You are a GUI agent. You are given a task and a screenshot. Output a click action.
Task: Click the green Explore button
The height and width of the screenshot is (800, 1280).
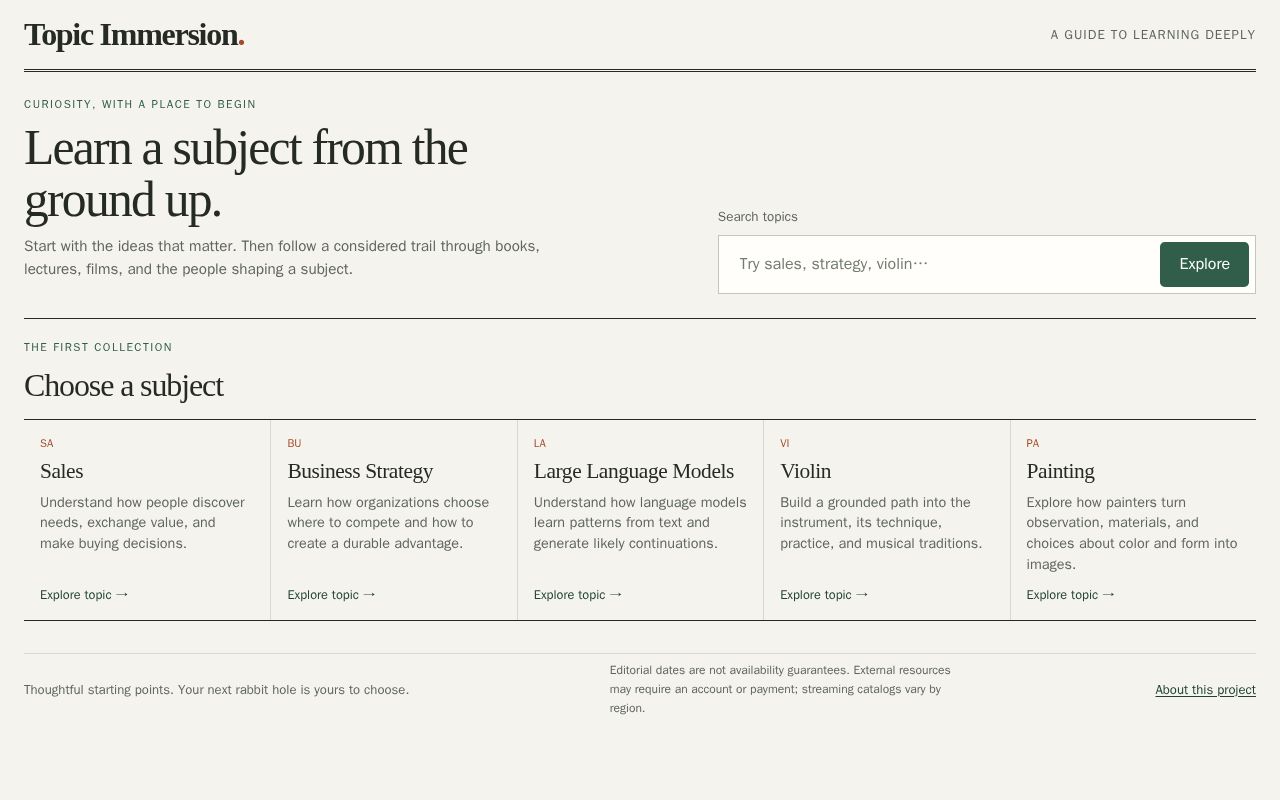(1204, 264)
